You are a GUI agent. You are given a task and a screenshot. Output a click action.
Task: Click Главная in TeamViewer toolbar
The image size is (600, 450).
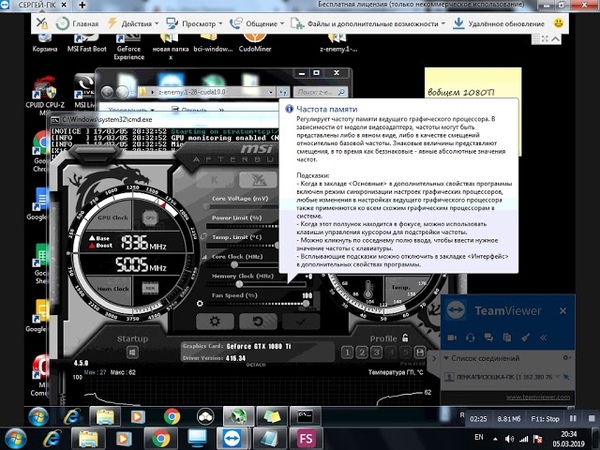pos(78,23)
